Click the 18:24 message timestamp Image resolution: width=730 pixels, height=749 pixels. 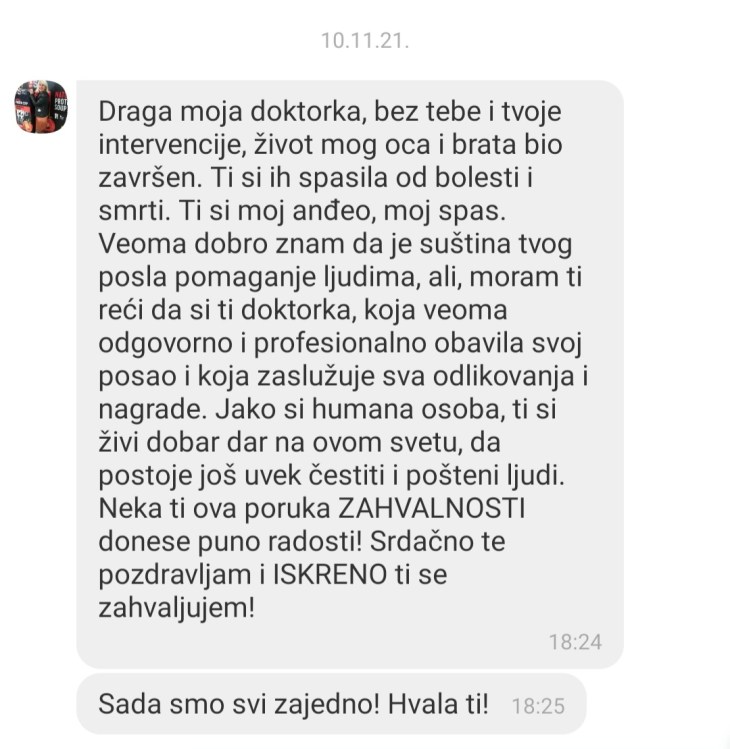575,642
